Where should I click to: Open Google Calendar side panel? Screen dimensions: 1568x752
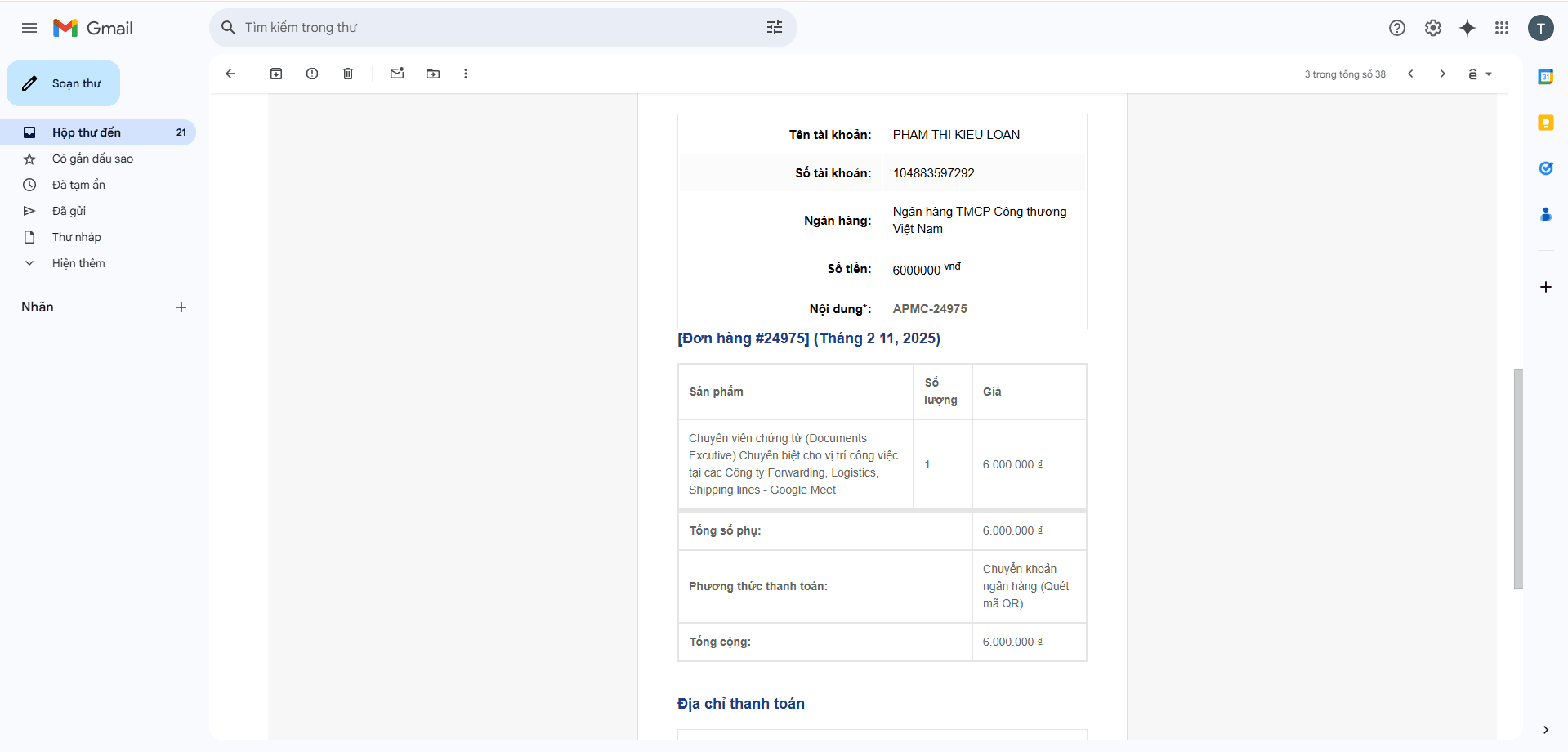coord(1545,77)
